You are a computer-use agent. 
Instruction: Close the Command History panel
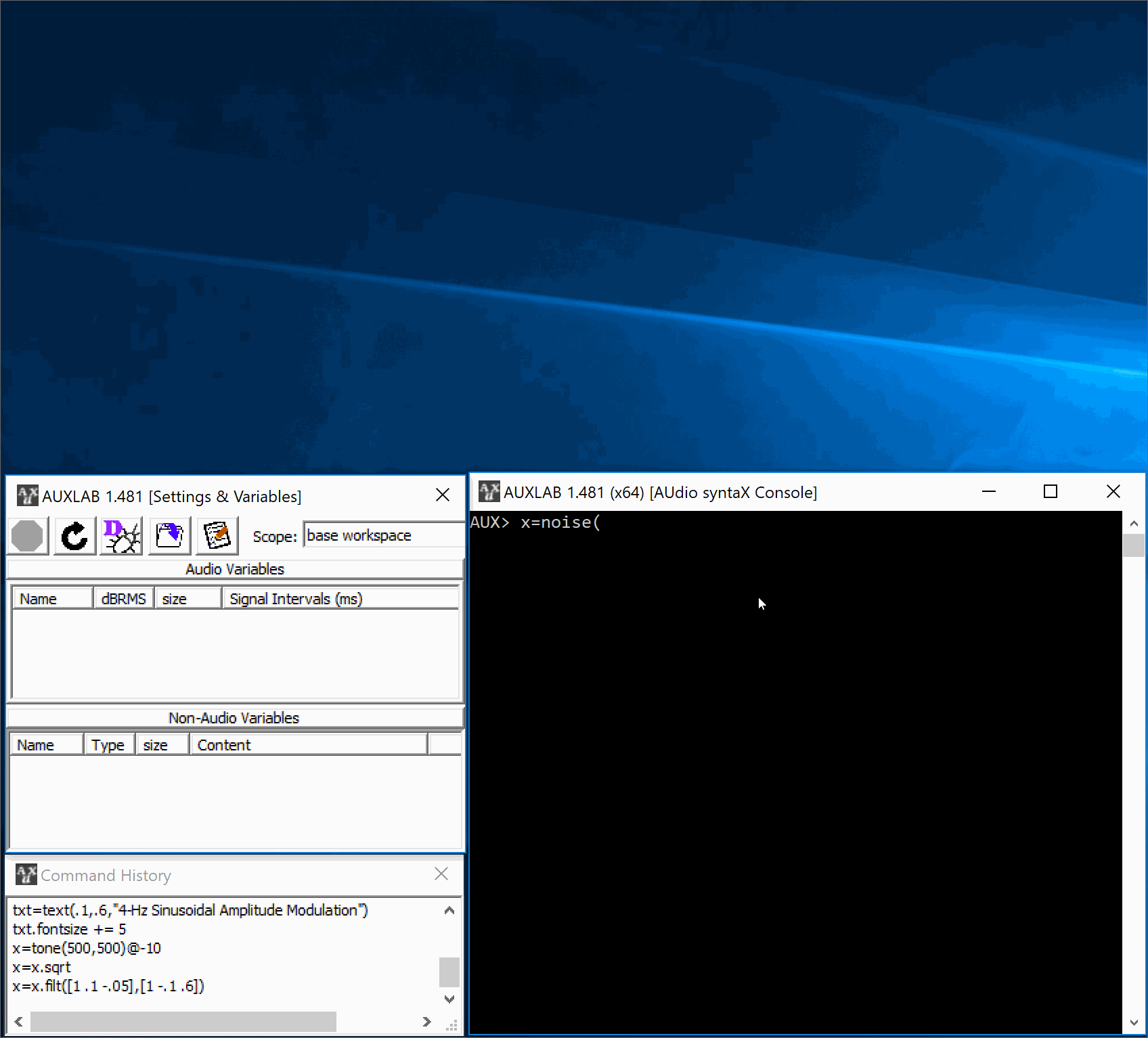(441, 874)
